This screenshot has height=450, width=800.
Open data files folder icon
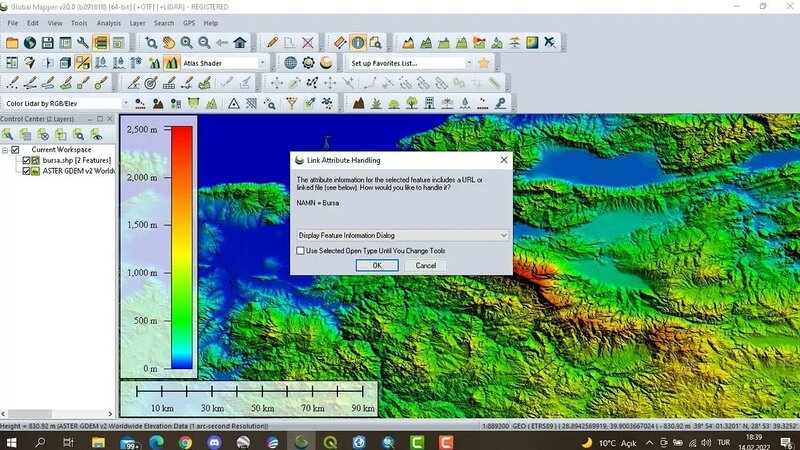point(12,43)
